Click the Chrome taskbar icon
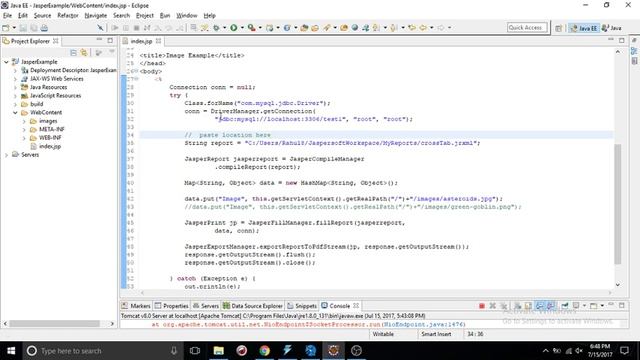 (264, 351)
